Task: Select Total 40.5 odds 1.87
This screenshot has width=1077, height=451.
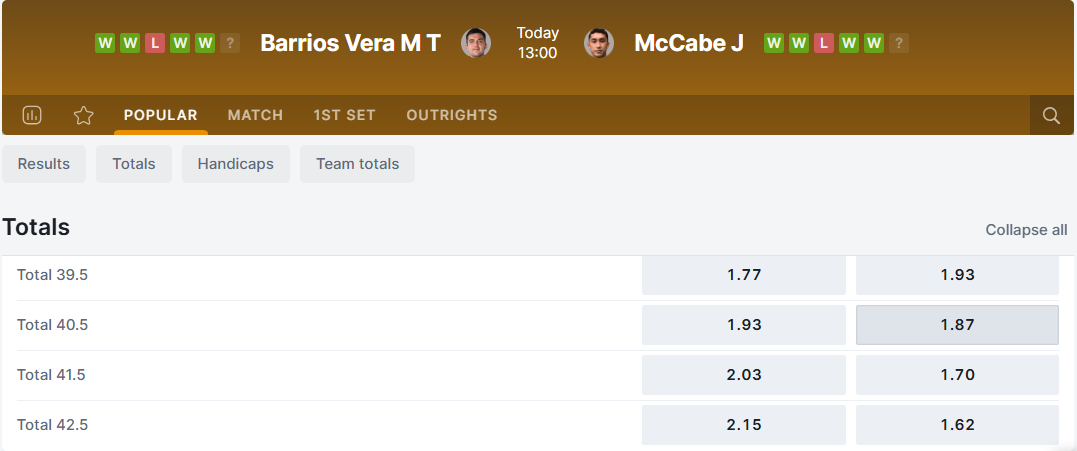Action: click(x=957, y=325)
